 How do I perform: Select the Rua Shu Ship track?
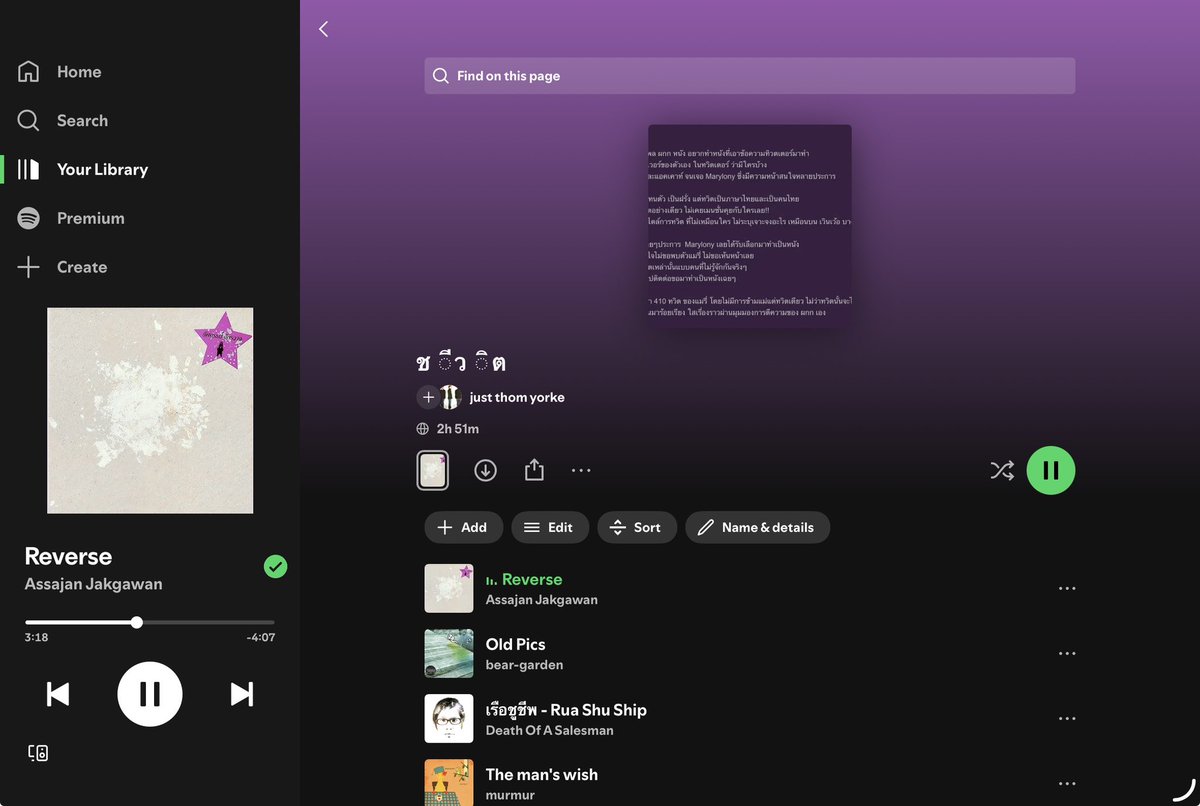point(566,709)
